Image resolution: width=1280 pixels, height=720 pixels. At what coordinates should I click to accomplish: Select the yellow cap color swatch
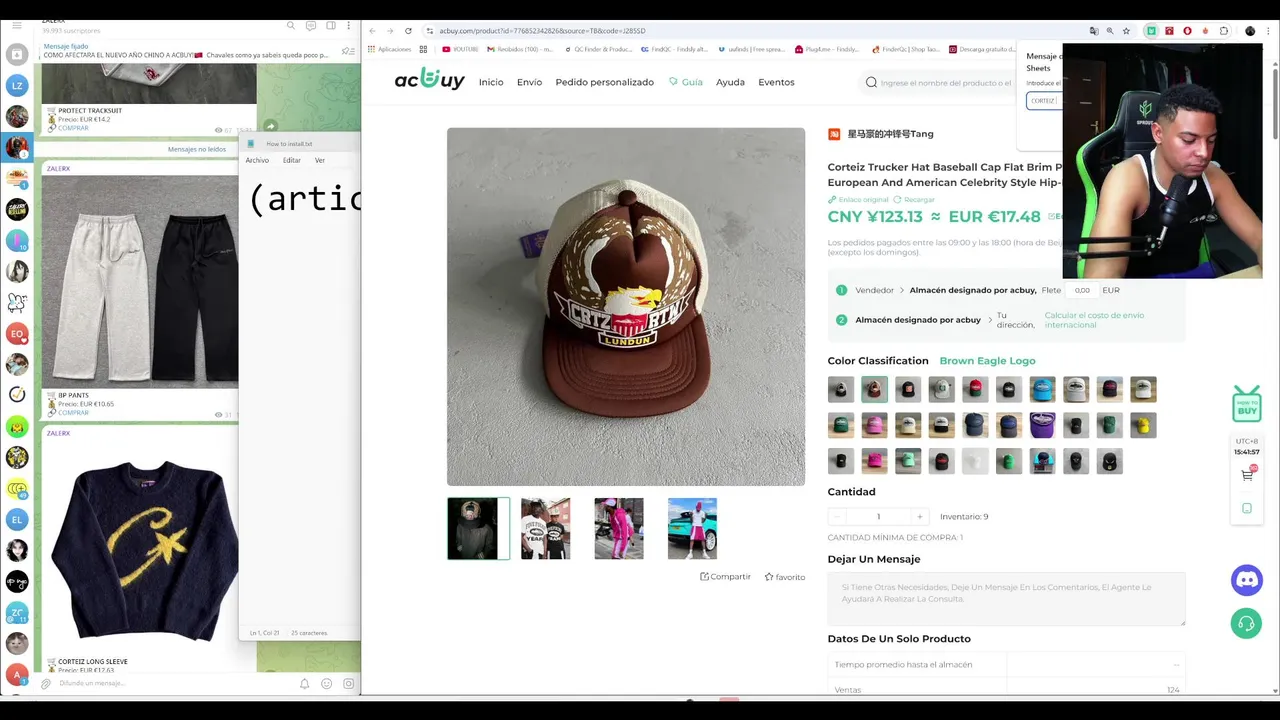click(1143, 425)
